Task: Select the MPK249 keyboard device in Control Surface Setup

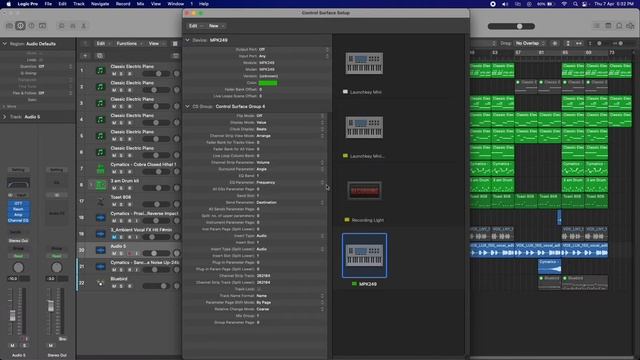Action: coord(364,256)
